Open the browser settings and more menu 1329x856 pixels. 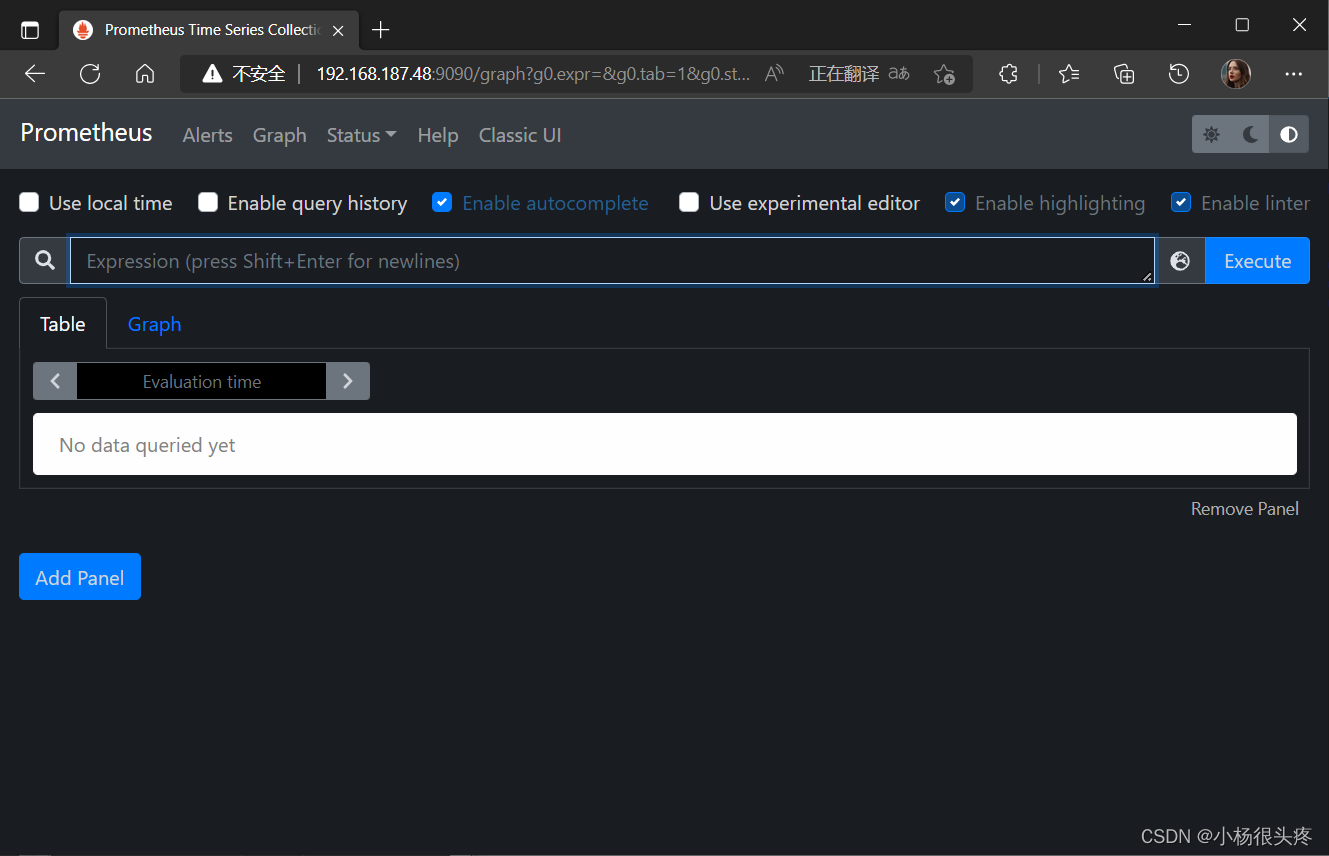tap(1293, 74)
